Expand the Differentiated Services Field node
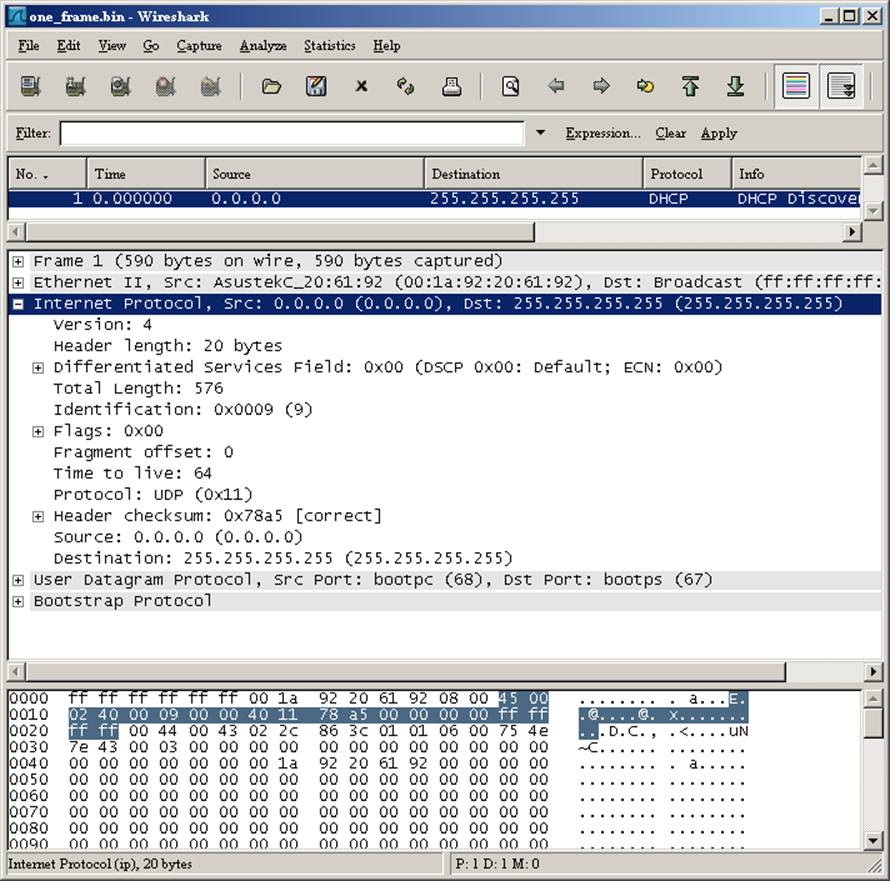The height and width of the screenshot is (881, 890). 38,368
